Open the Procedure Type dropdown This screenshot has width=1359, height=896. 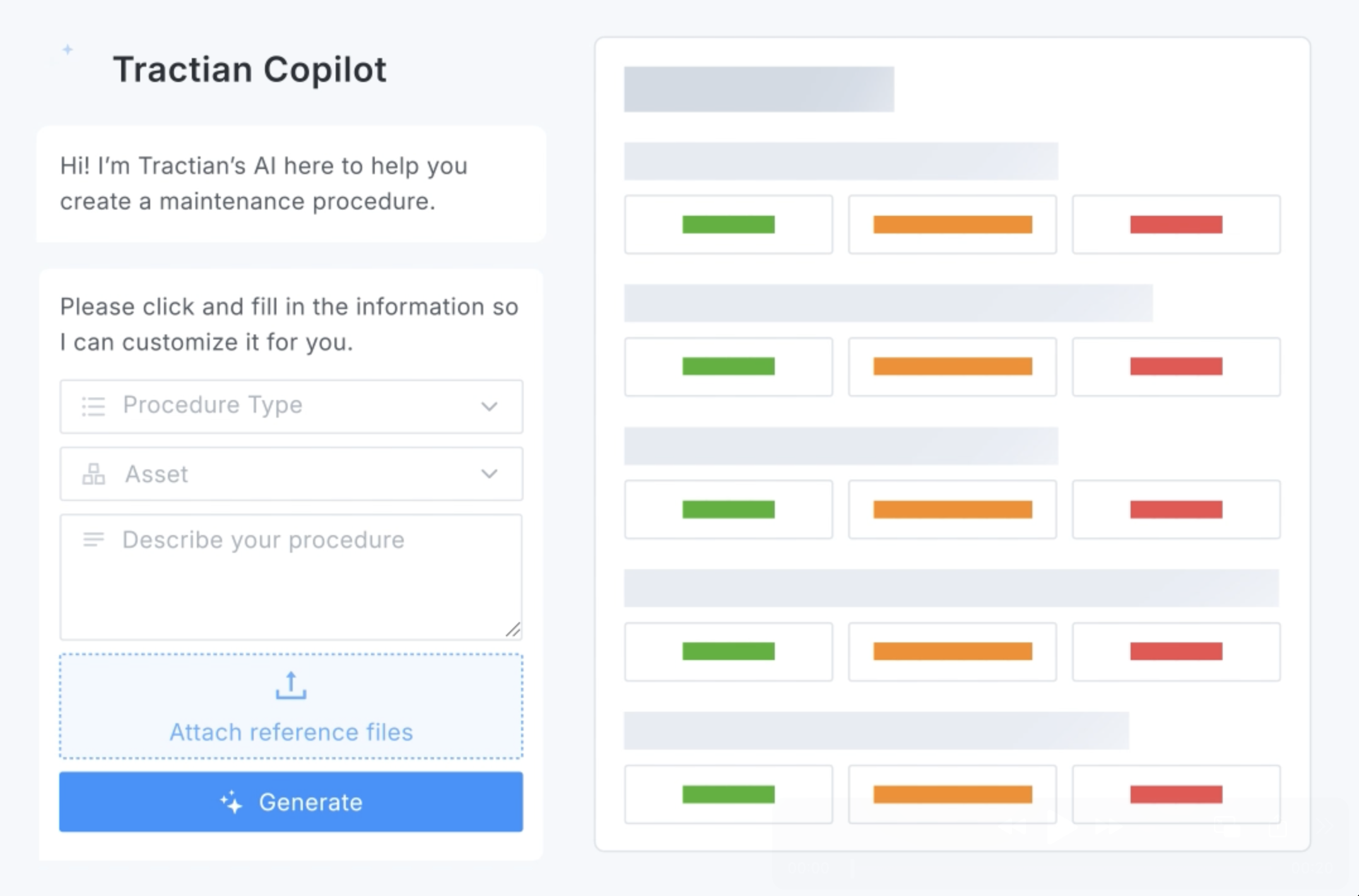291,406
